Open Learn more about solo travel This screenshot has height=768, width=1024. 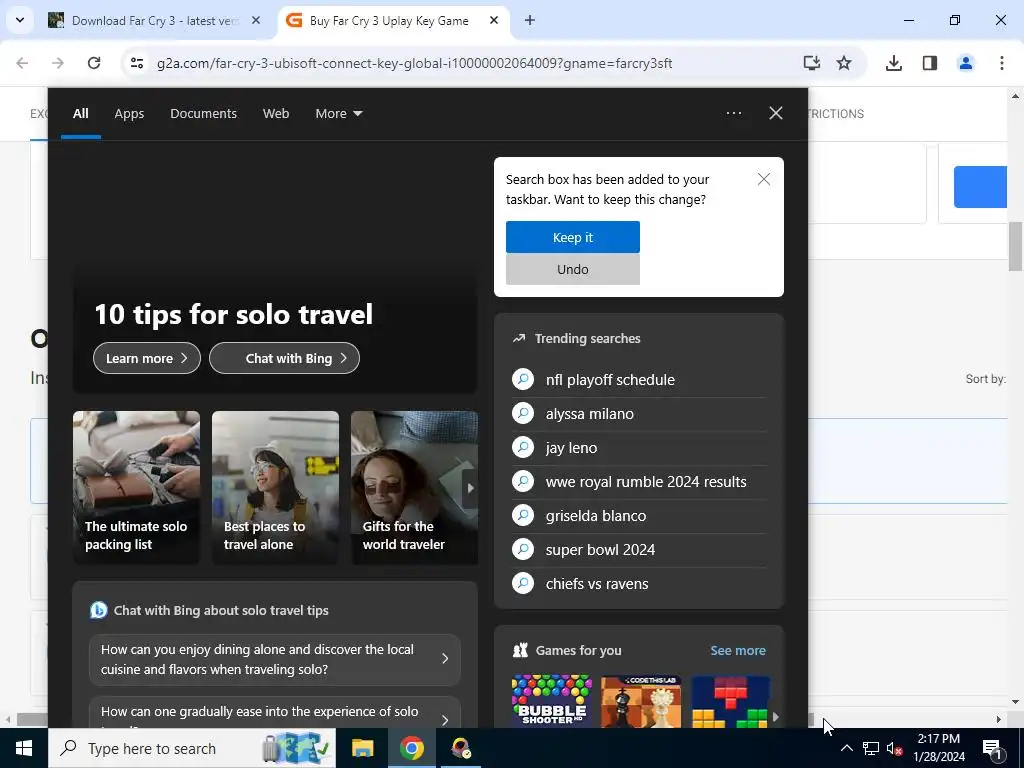coord(147,358)
